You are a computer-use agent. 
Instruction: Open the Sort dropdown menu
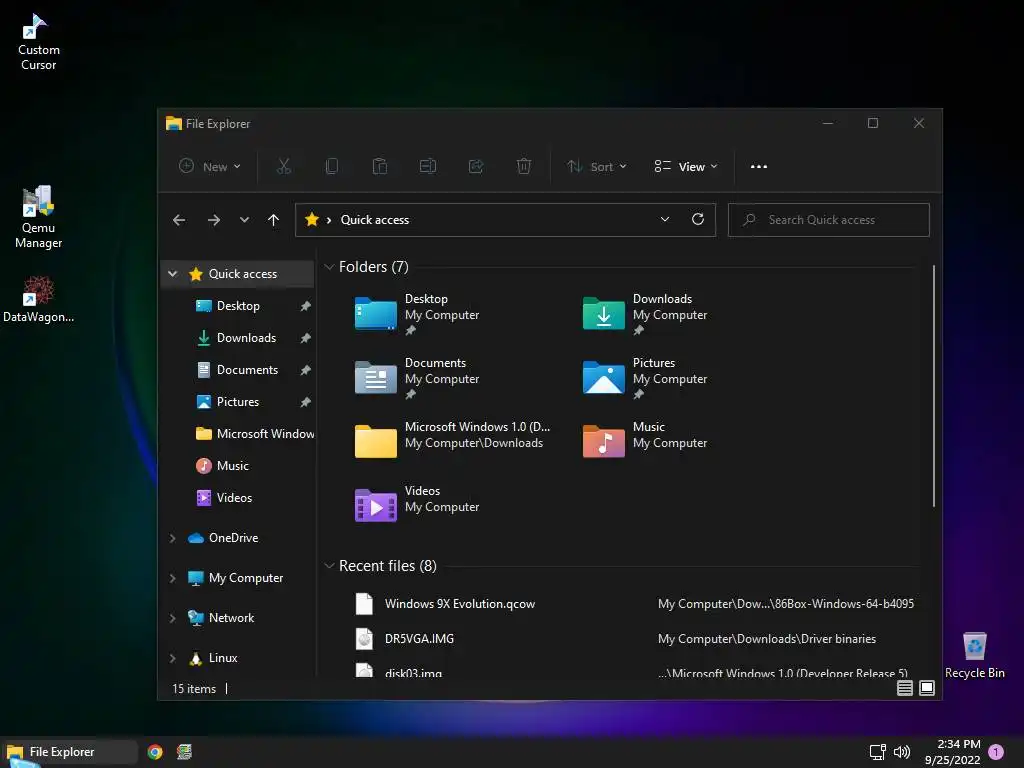[x=597, y=167]
